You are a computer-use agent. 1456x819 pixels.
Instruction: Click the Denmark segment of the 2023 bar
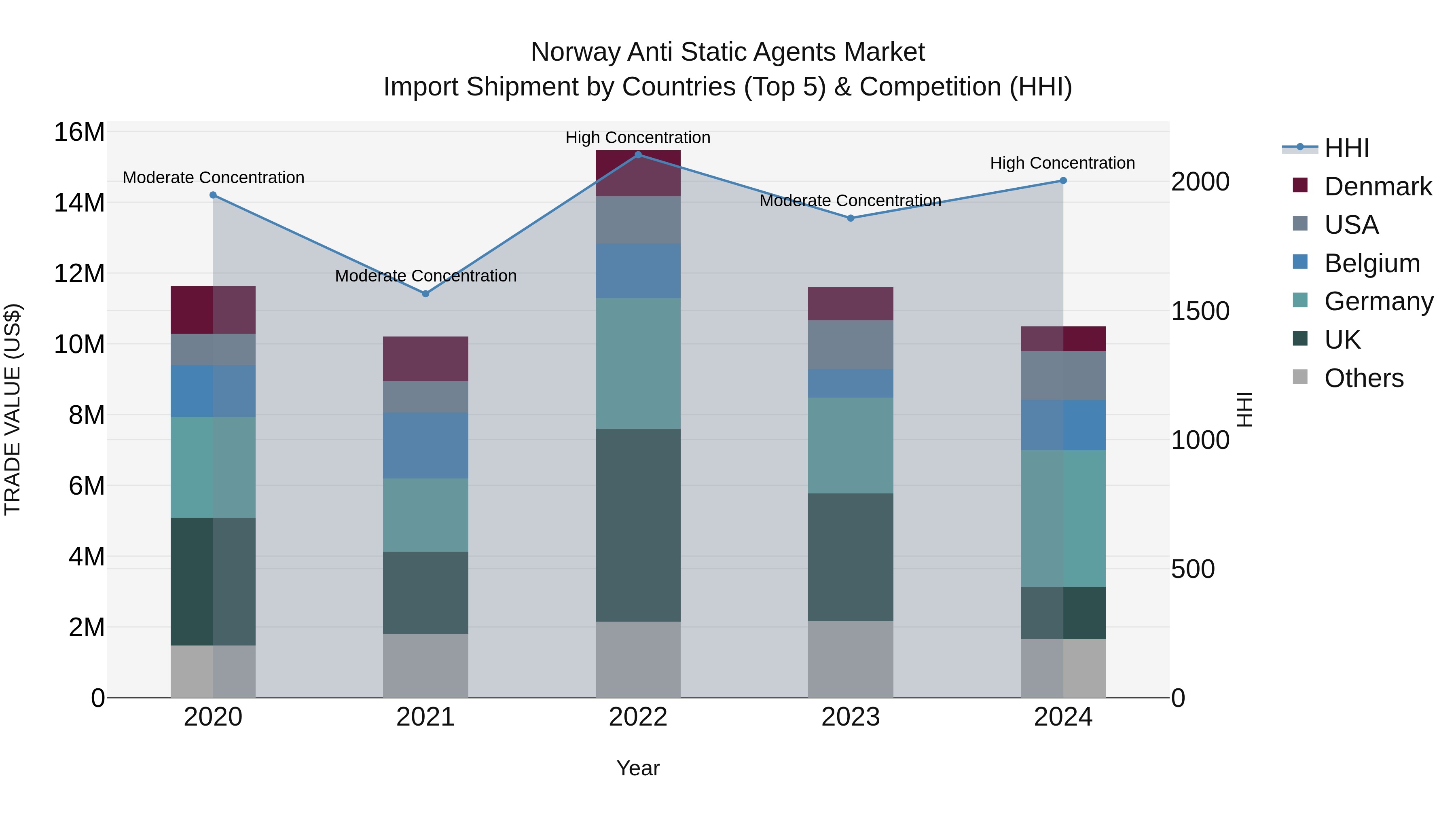(x=851, y=303)
